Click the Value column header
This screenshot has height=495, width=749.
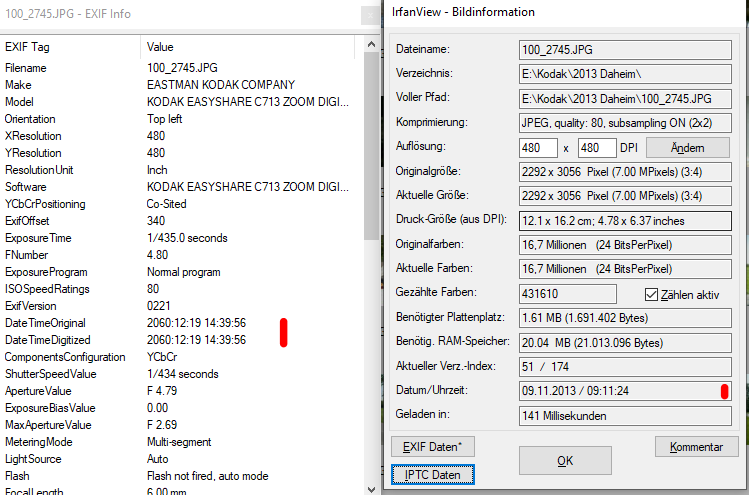(247, 47)
